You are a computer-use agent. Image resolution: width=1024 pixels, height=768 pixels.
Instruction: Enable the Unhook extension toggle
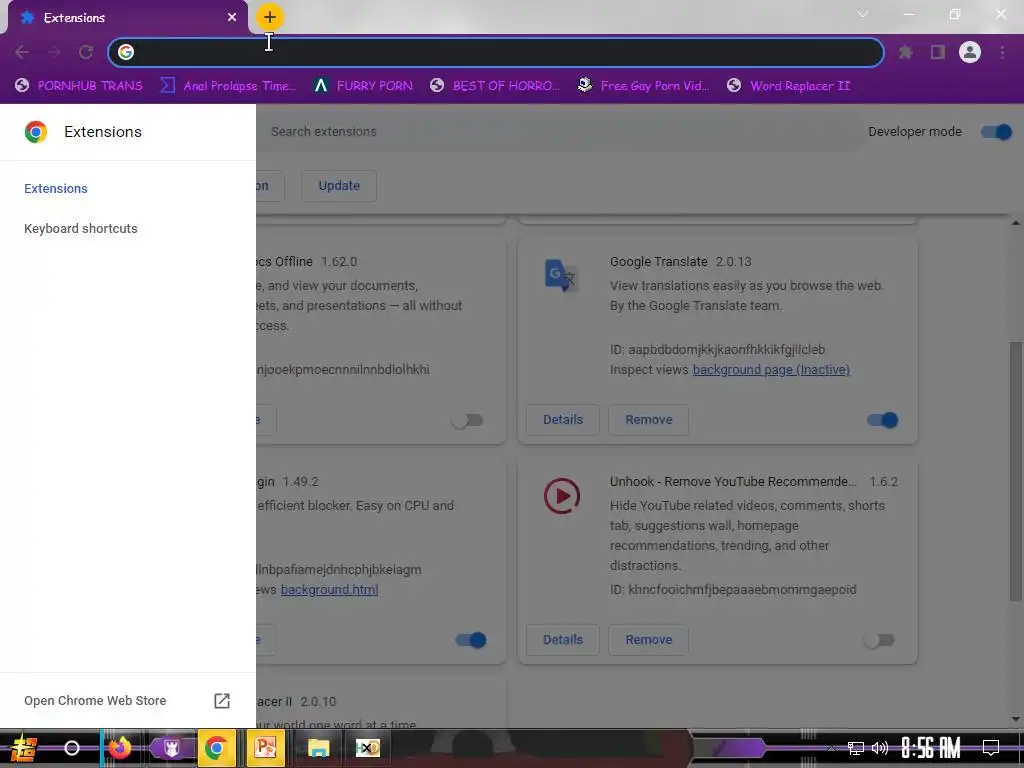pyautogui.click(x=878, y=640)
